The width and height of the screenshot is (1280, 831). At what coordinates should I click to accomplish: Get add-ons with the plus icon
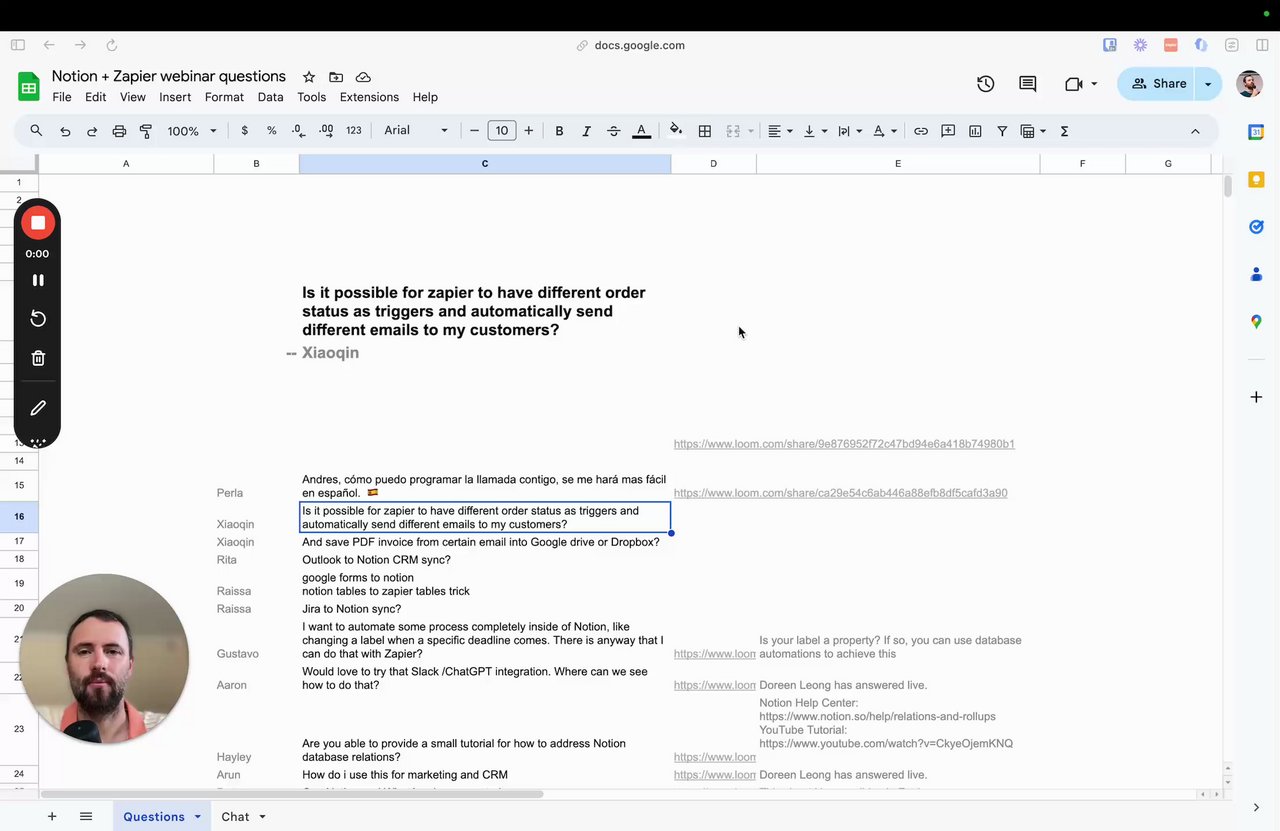[1256, 397]
